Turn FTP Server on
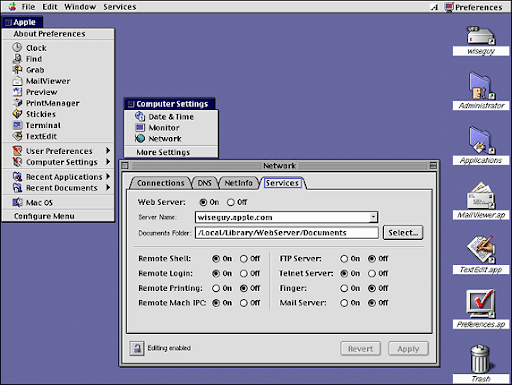Image resolution: width=512 pixels, height=385 pixels. (x=344, y=259)
